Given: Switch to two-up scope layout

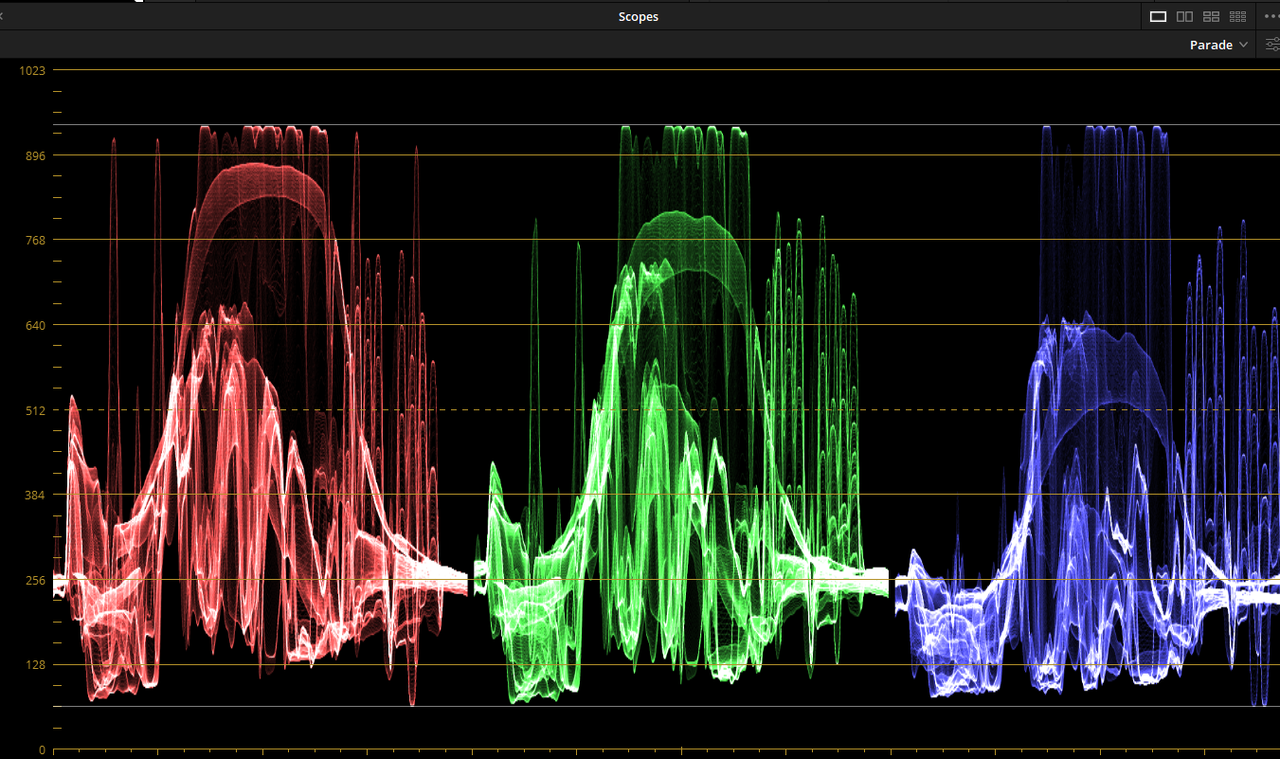Looking at the screenshot, I should coord(1185,16).
